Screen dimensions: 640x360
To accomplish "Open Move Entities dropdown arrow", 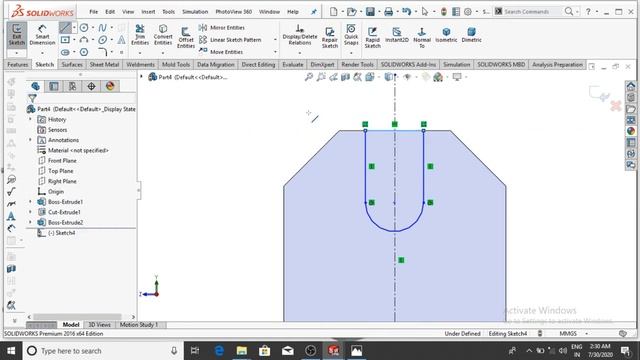I will [275, 52].
